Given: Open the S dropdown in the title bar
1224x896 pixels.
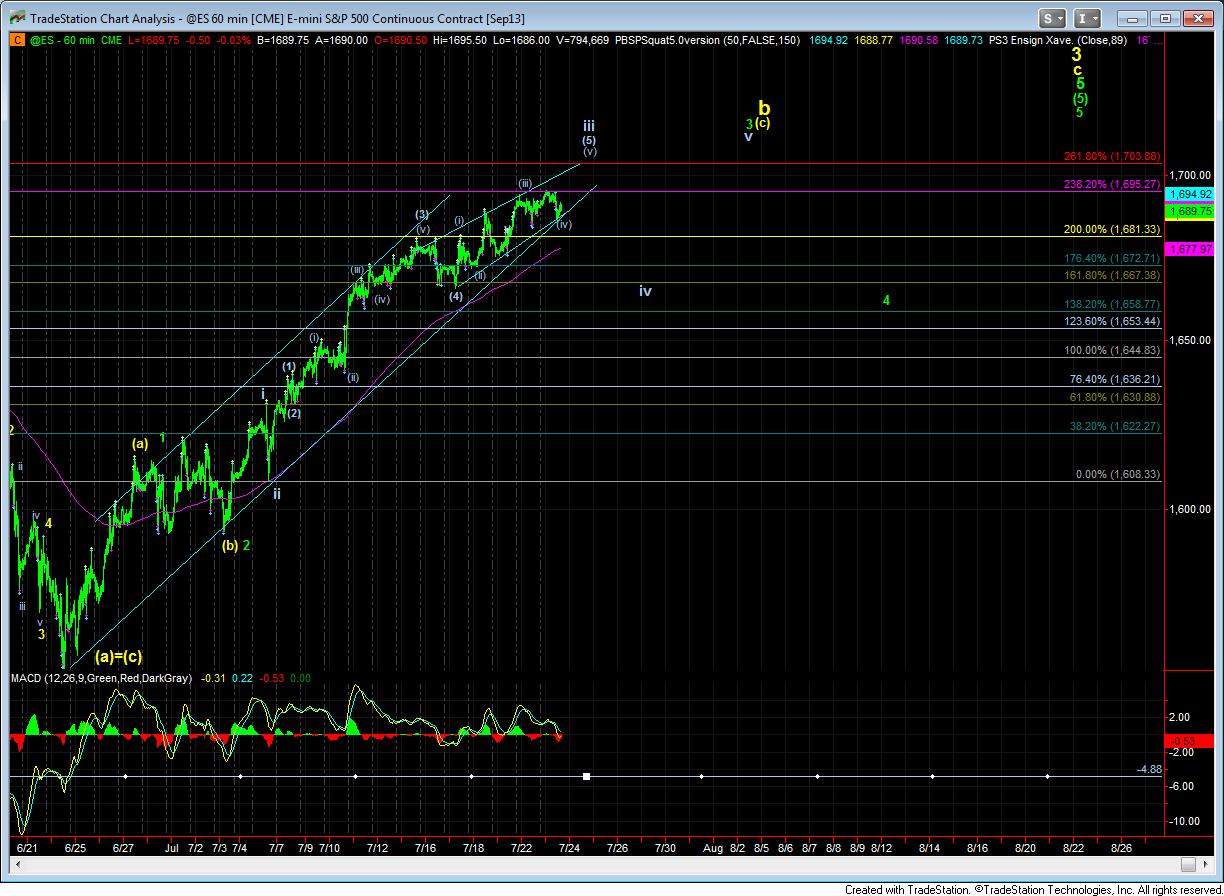Looking at the screenshot, I should point(1053,18).
